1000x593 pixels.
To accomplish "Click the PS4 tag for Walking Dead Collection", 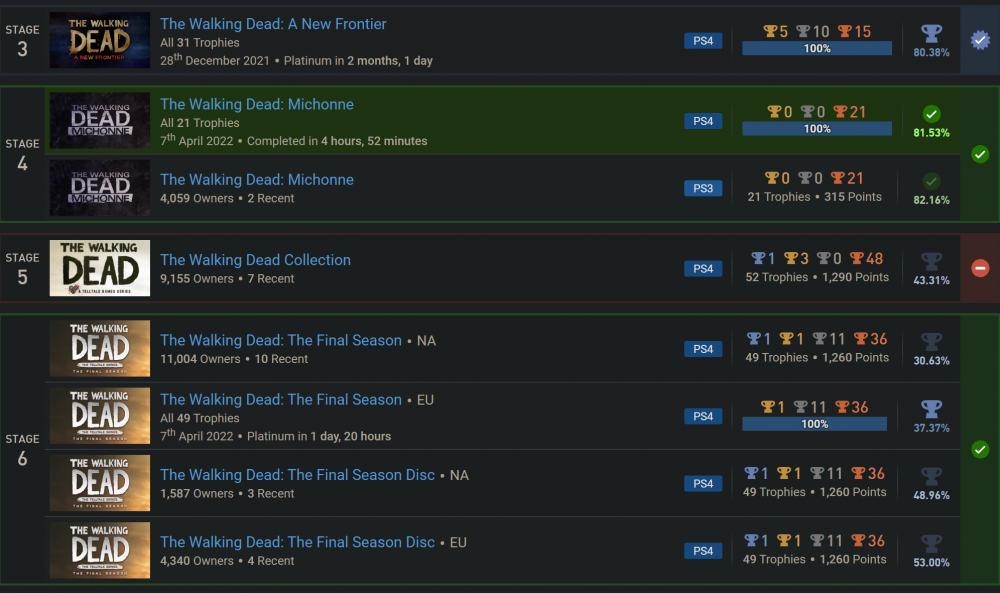I will click(703, 268).
